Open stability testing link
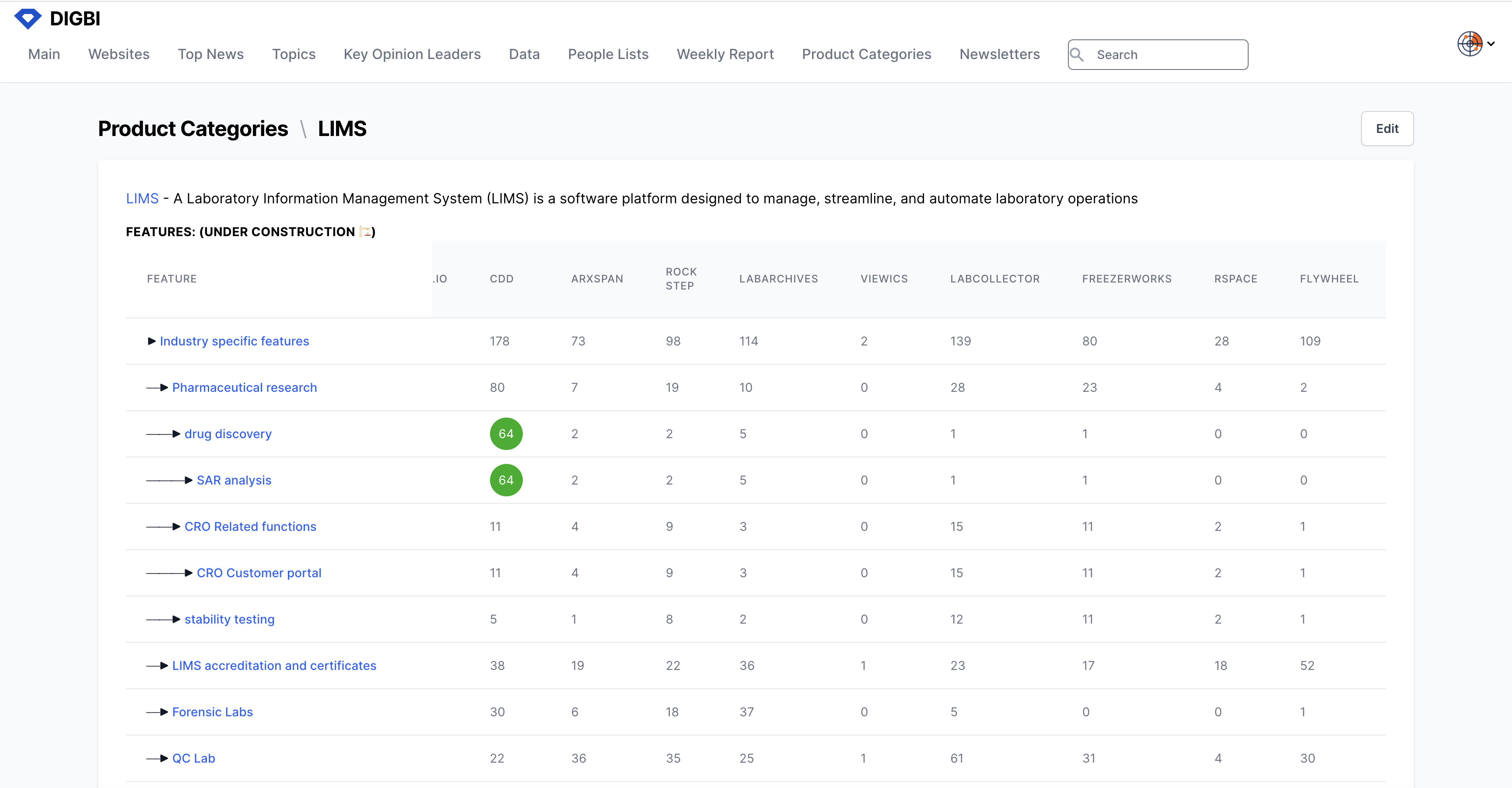The height and width of the screenshot is (788, 1512). (229, 619)
